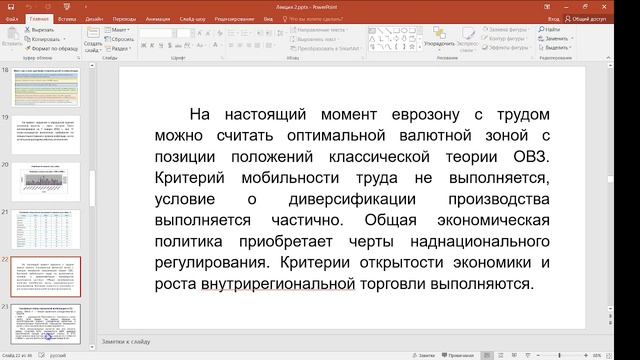Switch to Normal view icon in status bar
This screenshot has width=640, height=360.
(487, 356)
